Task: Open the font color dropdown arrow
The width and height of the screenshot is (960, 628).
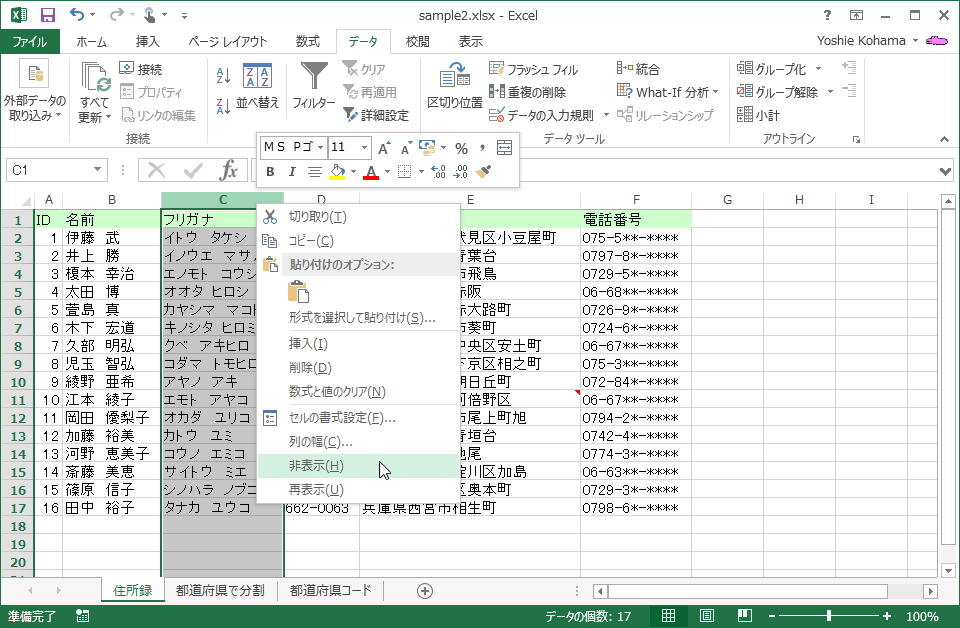Action: click(387, 172)
